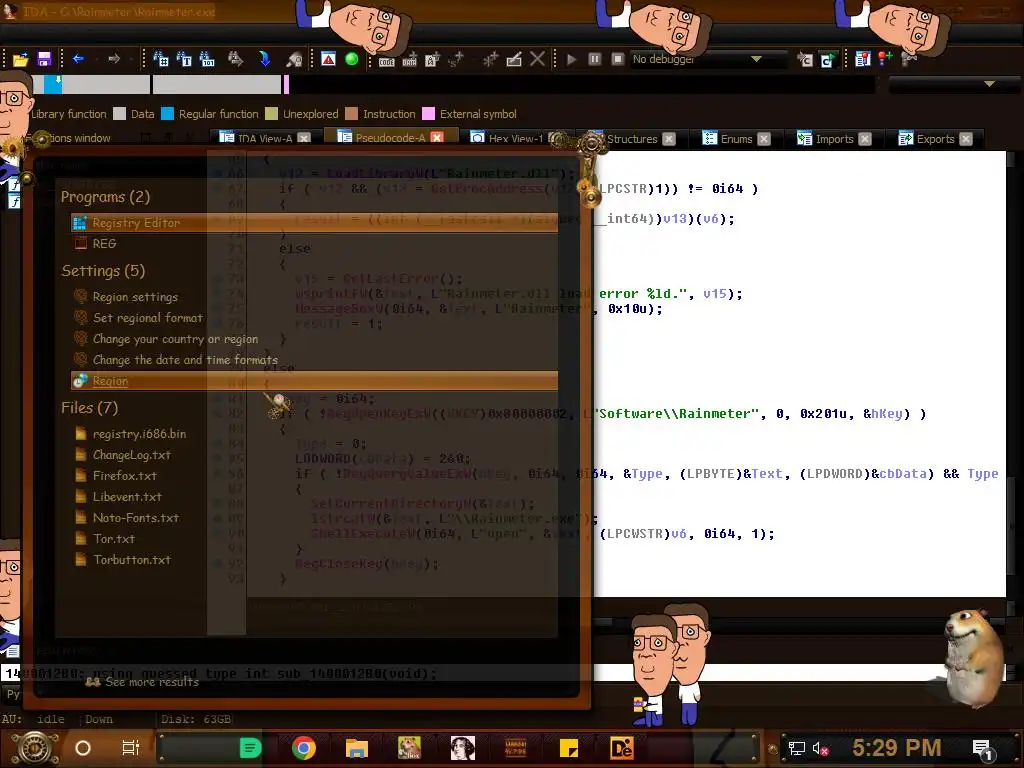Switch to the IDA View-A tab
The image size is (1024, 768).
(x=264, y=138)
